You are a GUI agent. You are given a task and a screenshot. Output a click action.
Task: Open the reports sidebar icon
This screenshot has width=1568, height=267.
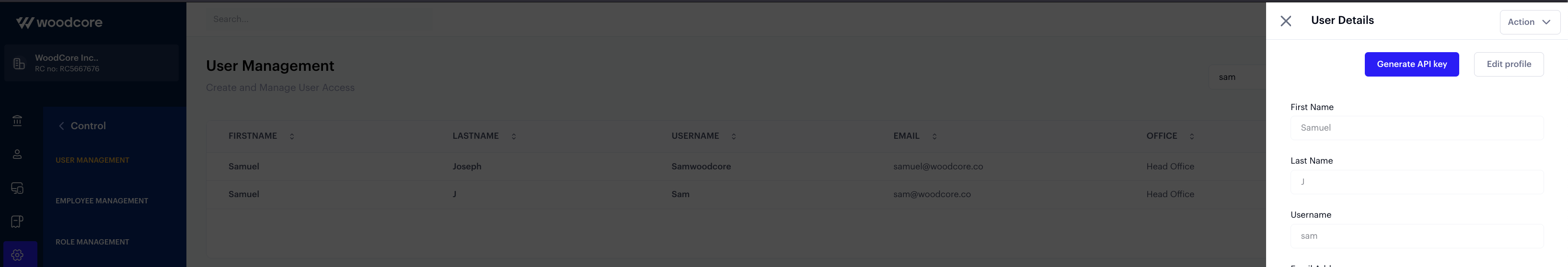[x=17, y=222]
